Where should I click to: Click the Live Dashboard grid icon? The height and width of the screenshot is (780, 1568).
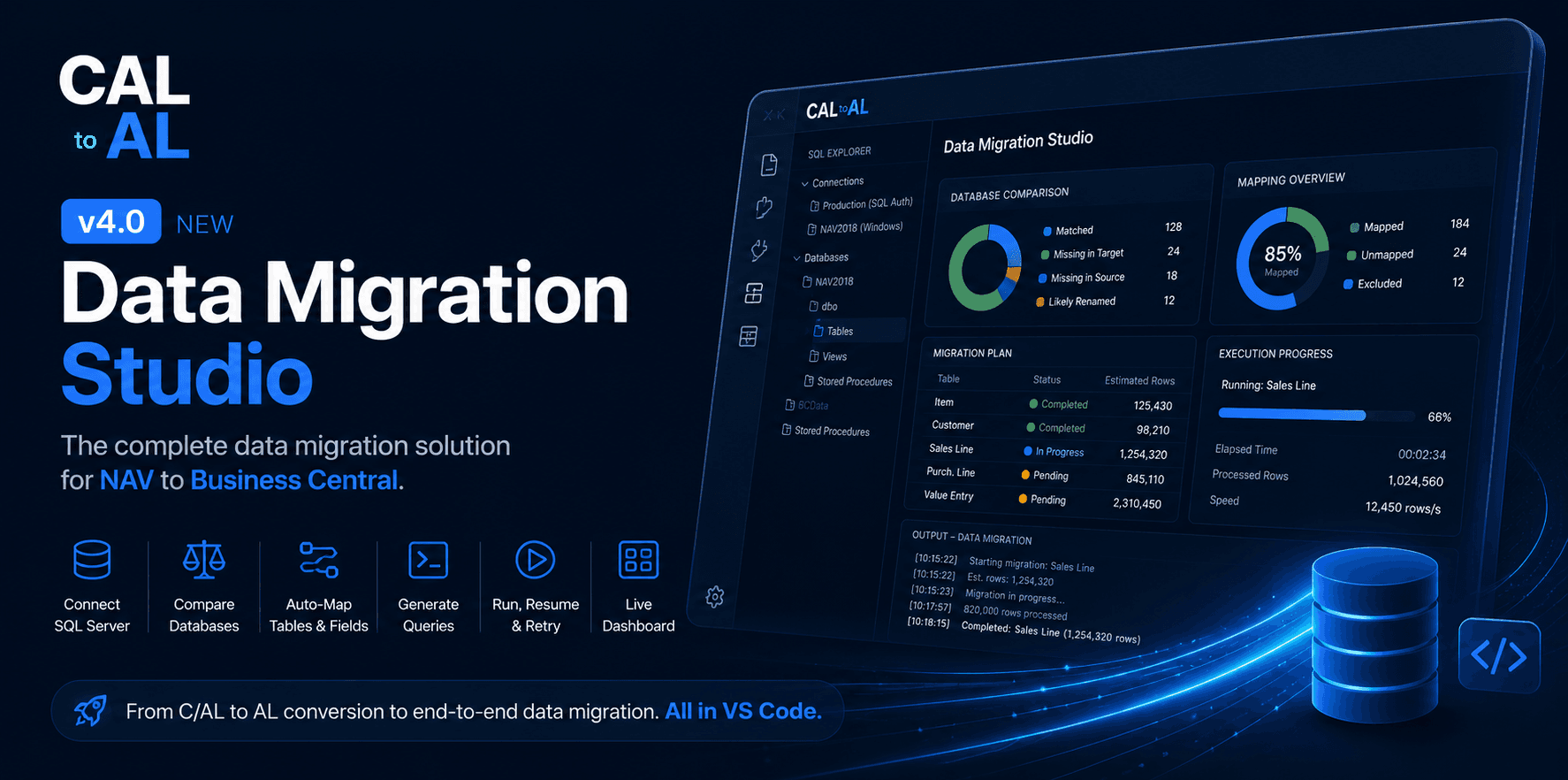coord(639,560)
